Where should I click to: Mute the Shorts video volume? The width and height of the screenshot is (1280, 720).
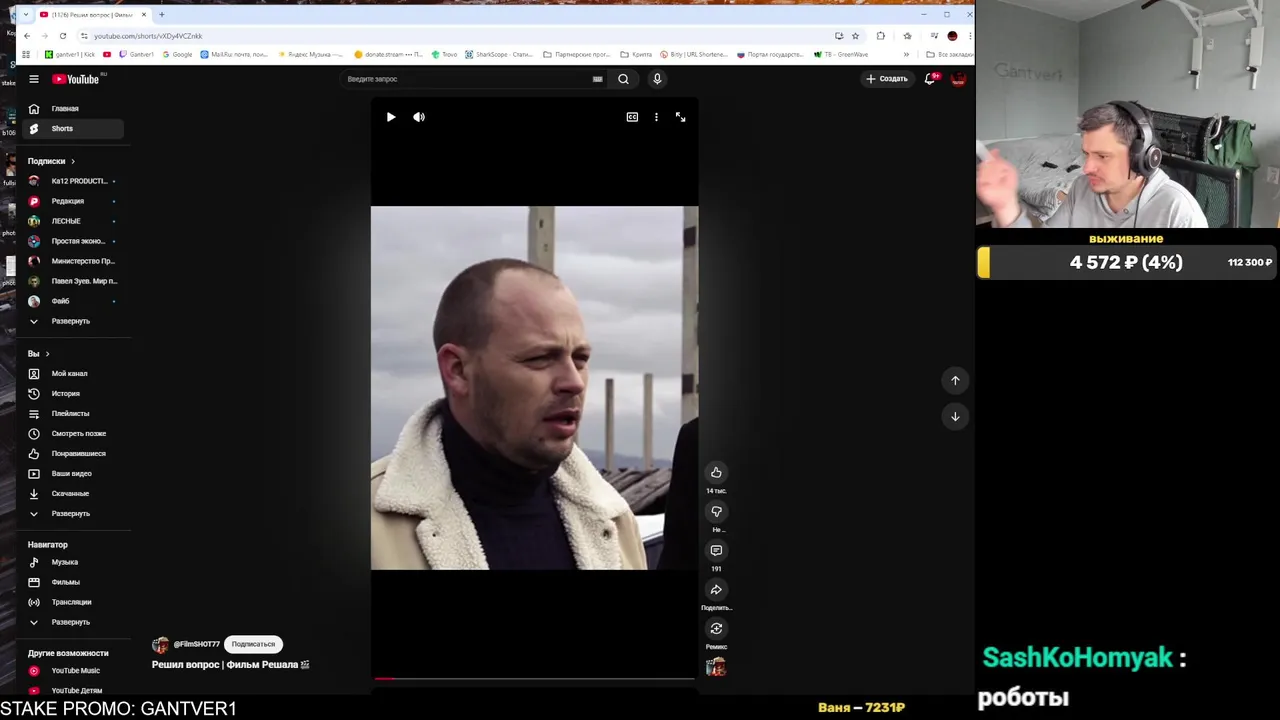(x=419, y=117)
